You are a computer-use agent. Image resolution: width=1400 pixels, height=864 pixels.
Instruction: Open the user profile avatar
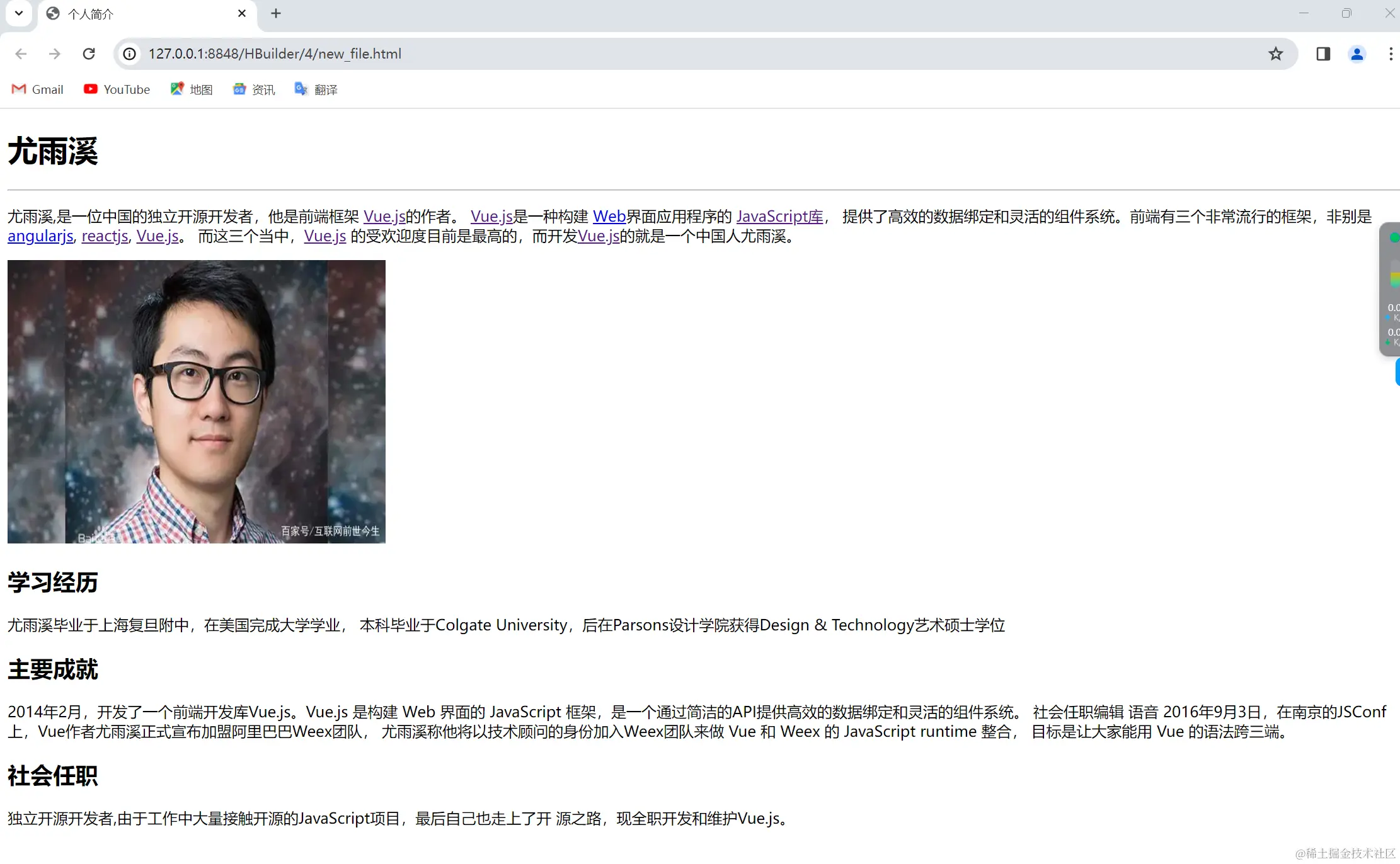(x=1357, y=54)
